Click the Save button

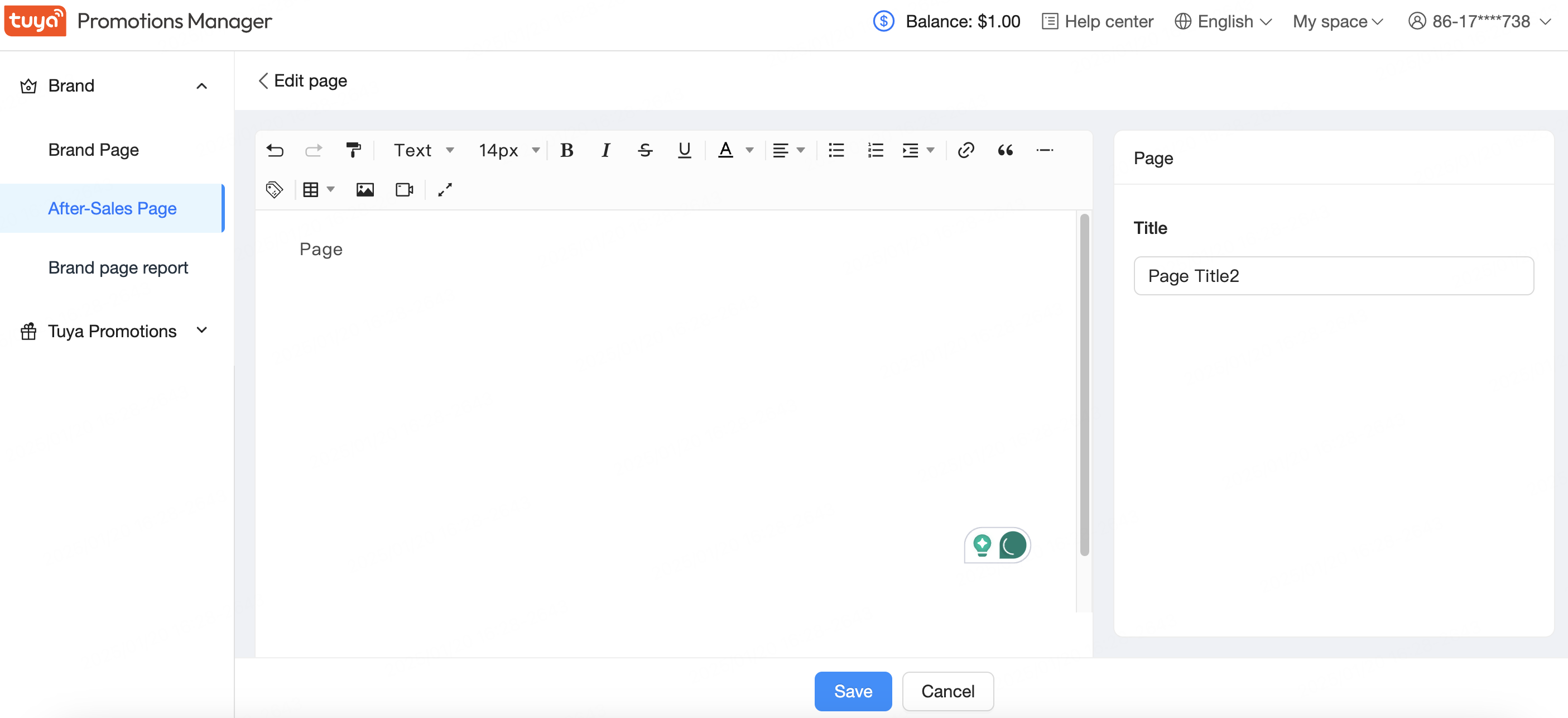[x=853, y=691]
